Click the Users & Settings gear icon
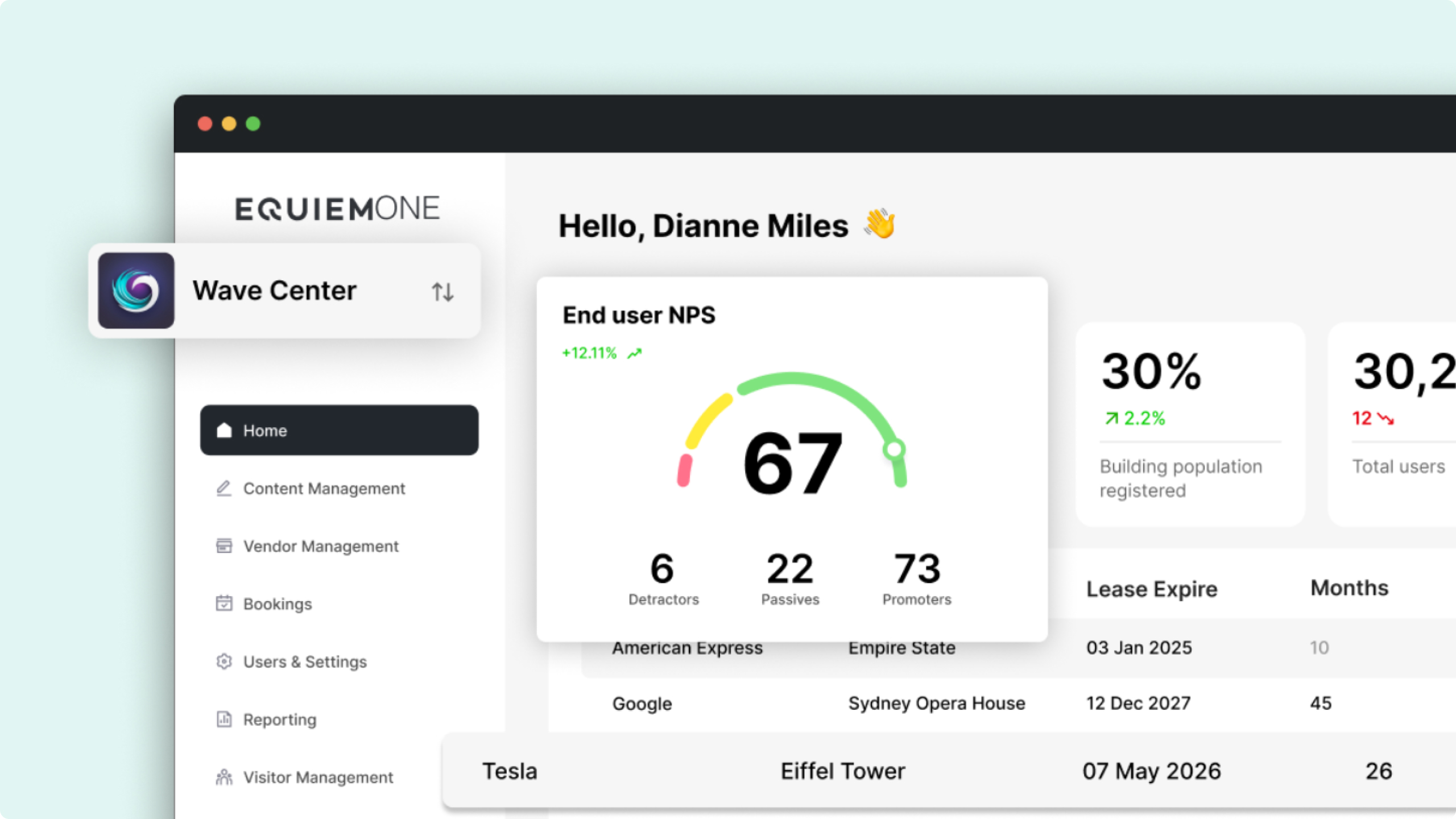This screenshot has width=1456, height=819. (x=224, y=661)
